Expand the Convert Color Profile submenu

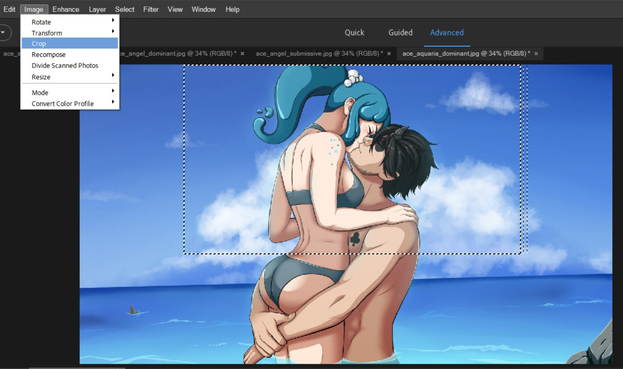(70, 103)
